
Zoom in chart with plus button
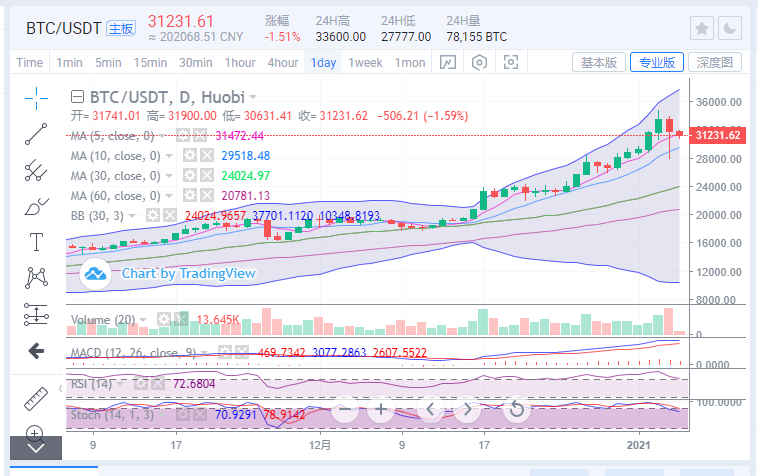tap(380, 409)
